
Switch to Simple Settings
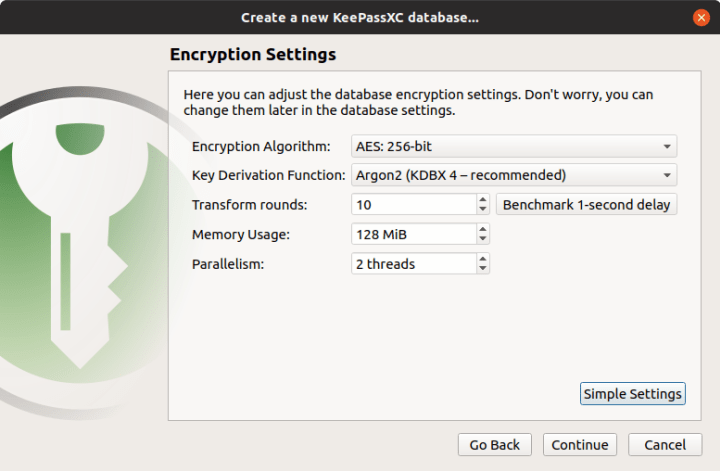click(632, 393)
